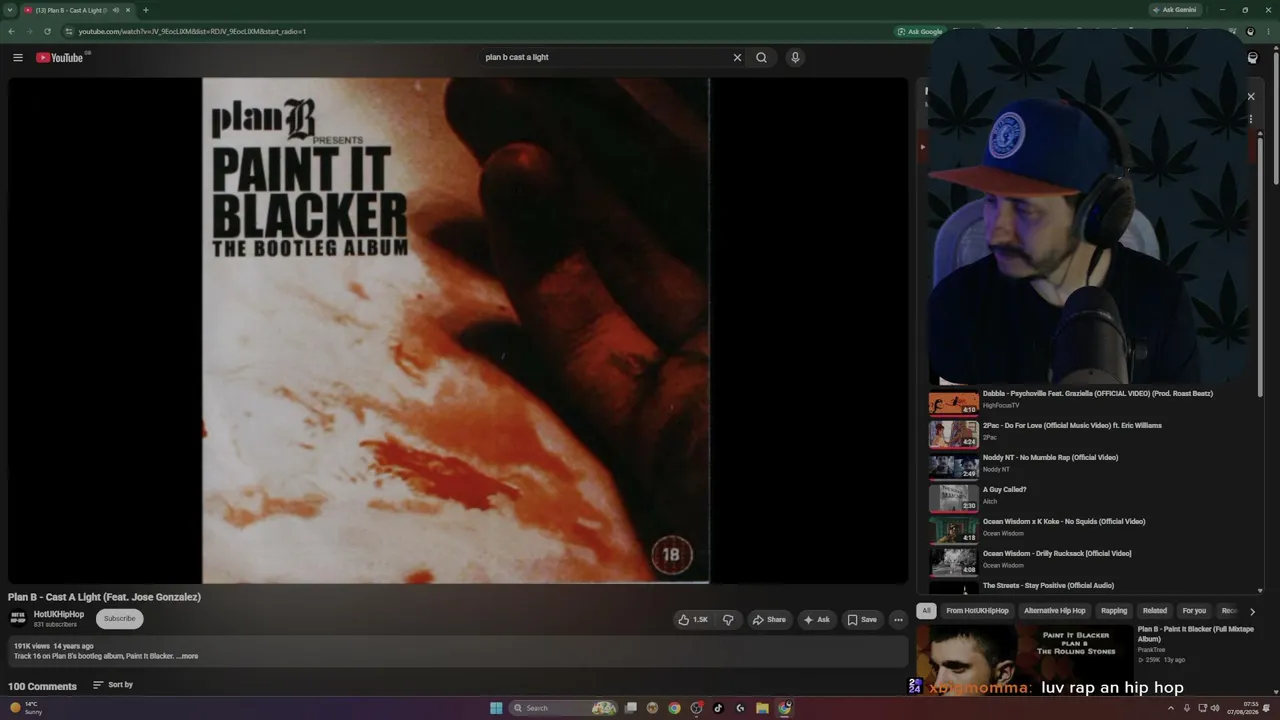Show hidden system tray icons
This screenshot has height=720, width=1280.
click(x=1171, y=708)
